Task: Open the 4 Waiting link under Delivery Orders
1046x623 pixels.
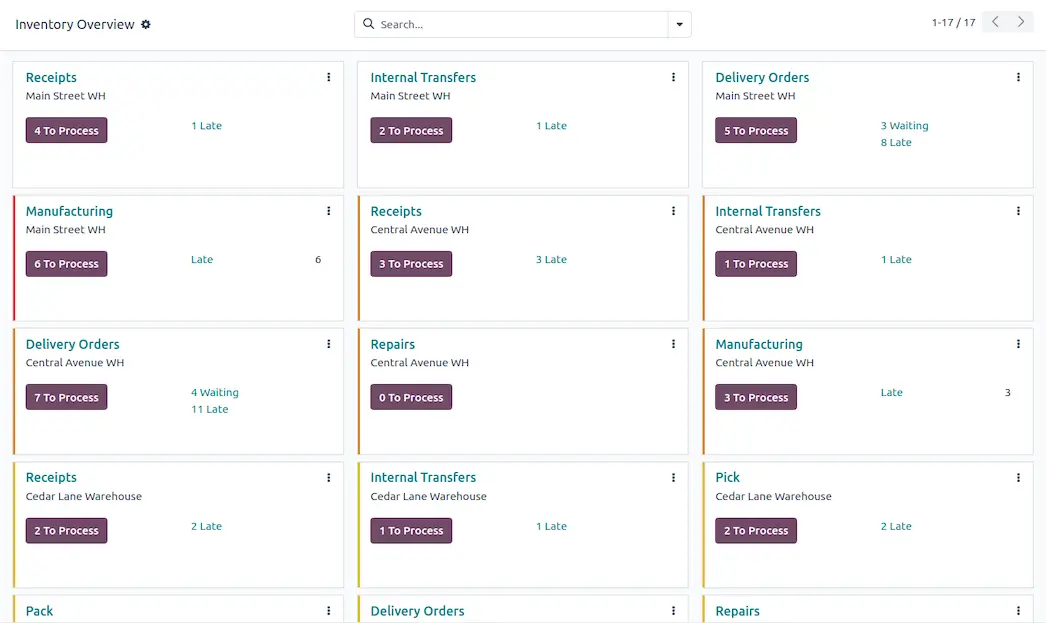Action: (x=214, y=393)
